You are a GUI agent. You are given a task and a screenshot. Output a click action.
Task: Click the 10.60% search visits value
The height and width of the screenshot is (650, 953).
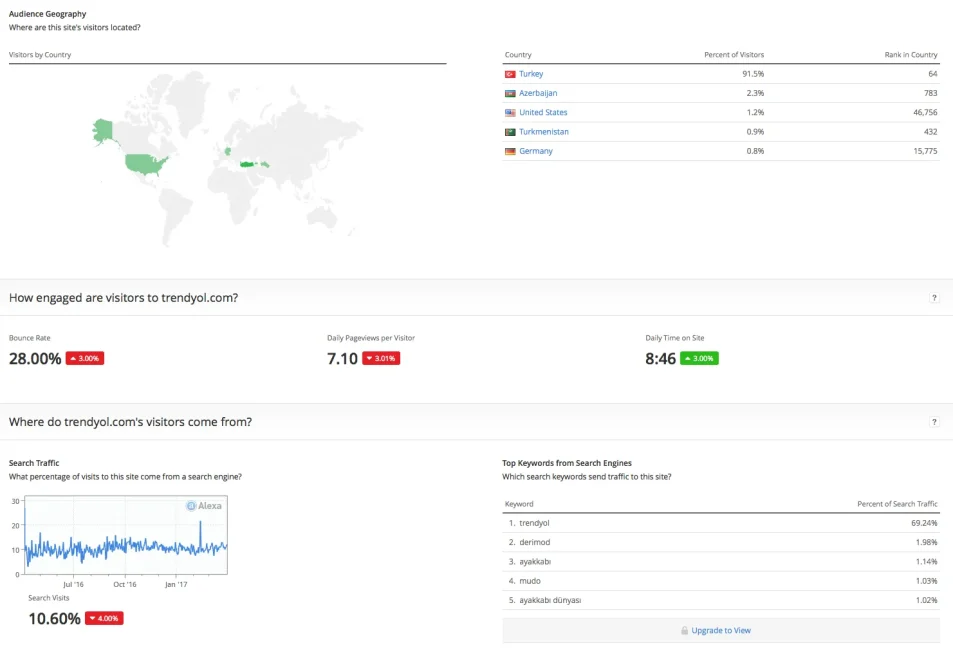tap(54, 619)
